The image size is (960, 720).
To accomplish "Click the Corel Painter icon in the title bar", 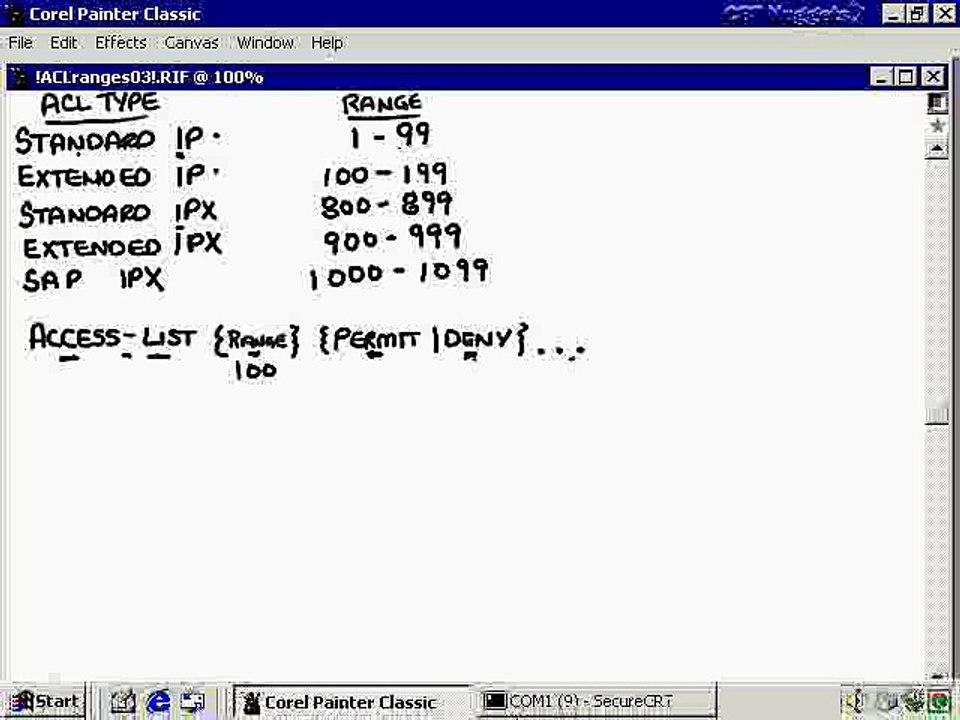I will point(13,13).
